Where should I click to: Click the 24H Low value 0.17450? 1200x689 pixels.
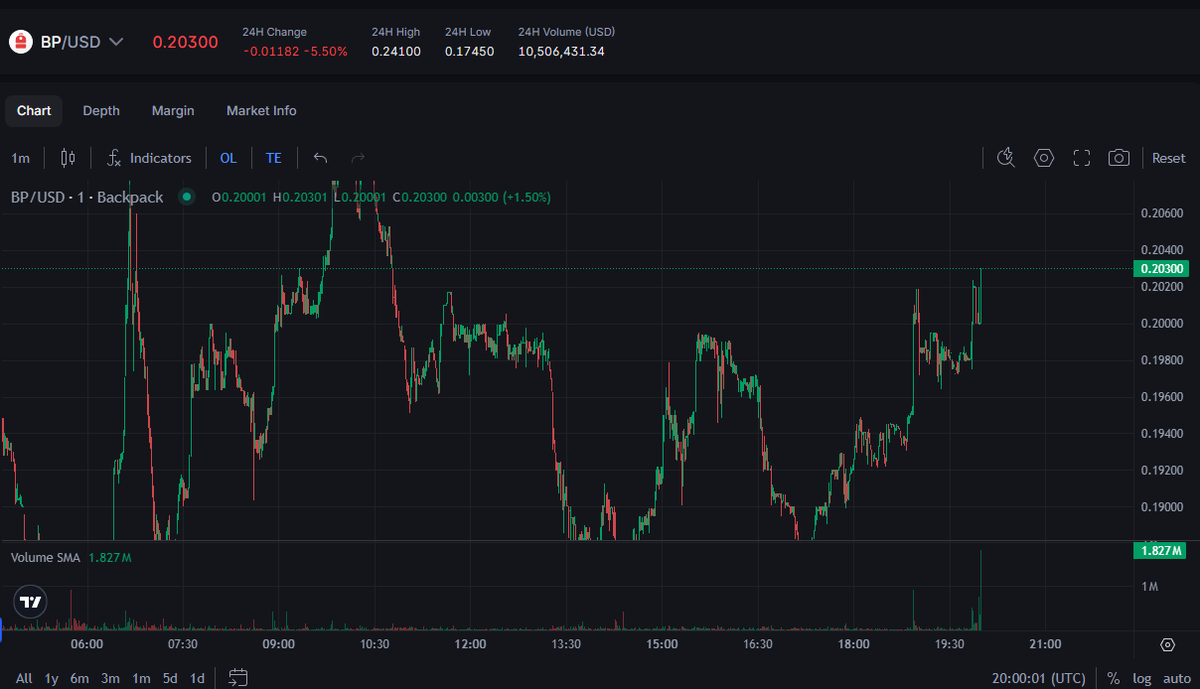[x=470, y=51]
